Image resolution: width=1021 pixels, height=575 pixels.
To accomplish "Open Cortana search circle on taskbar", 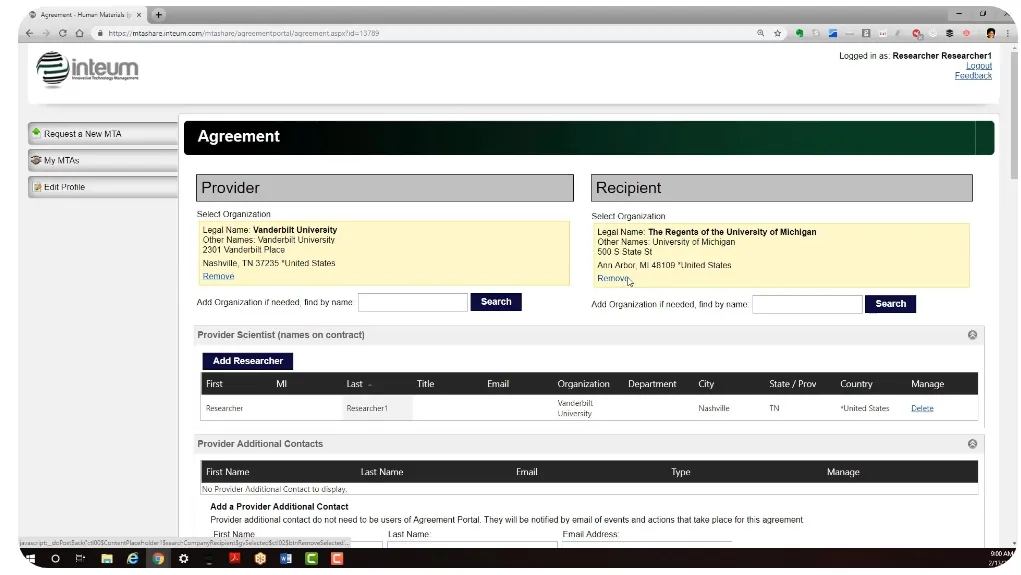I will coord(55,559).
